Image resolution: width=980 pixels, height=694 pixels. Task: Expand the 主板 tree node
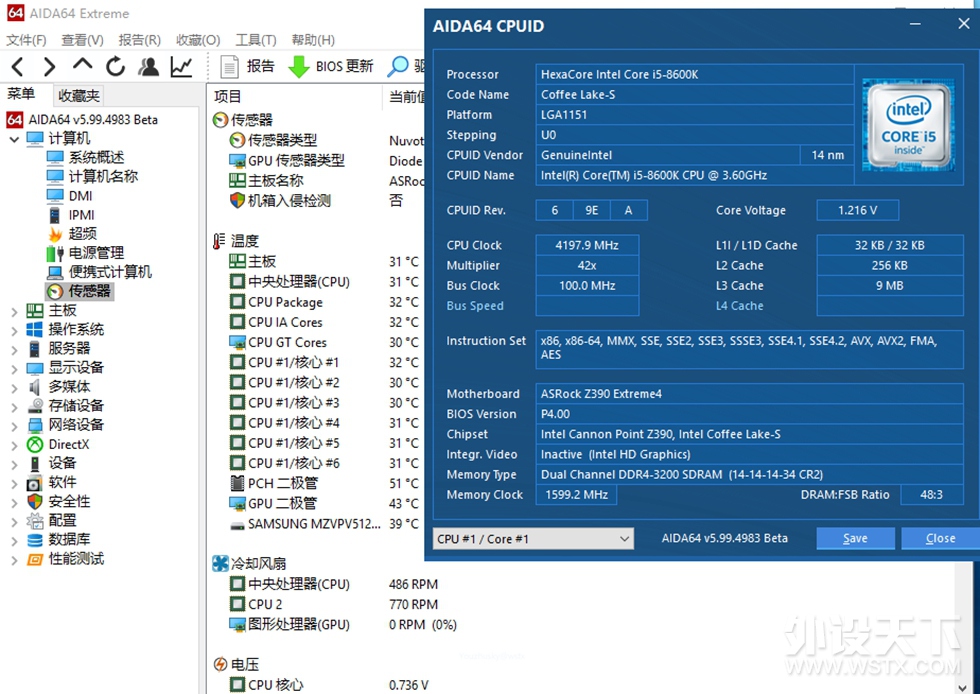(14, 311)
